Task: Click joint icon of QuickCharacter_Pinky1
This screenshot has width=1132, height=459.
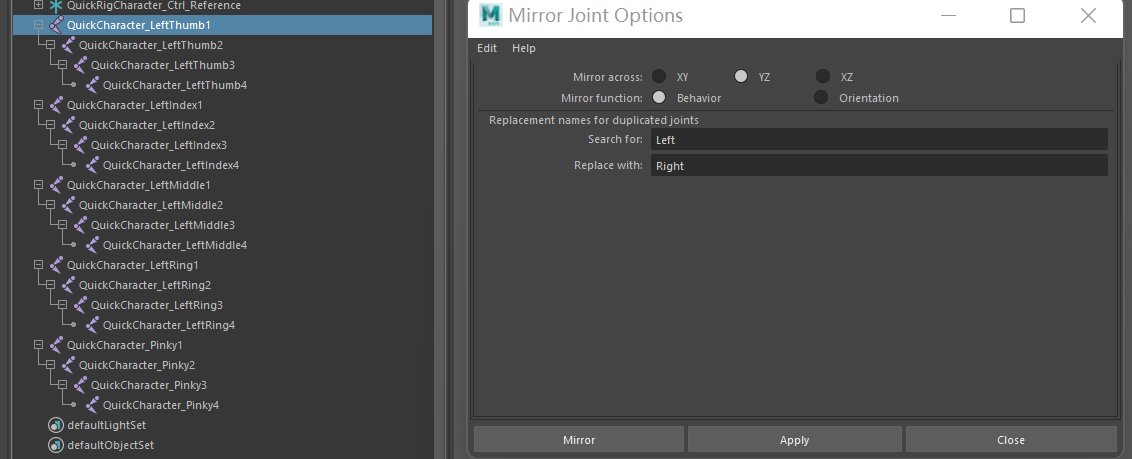Action: 56,345
